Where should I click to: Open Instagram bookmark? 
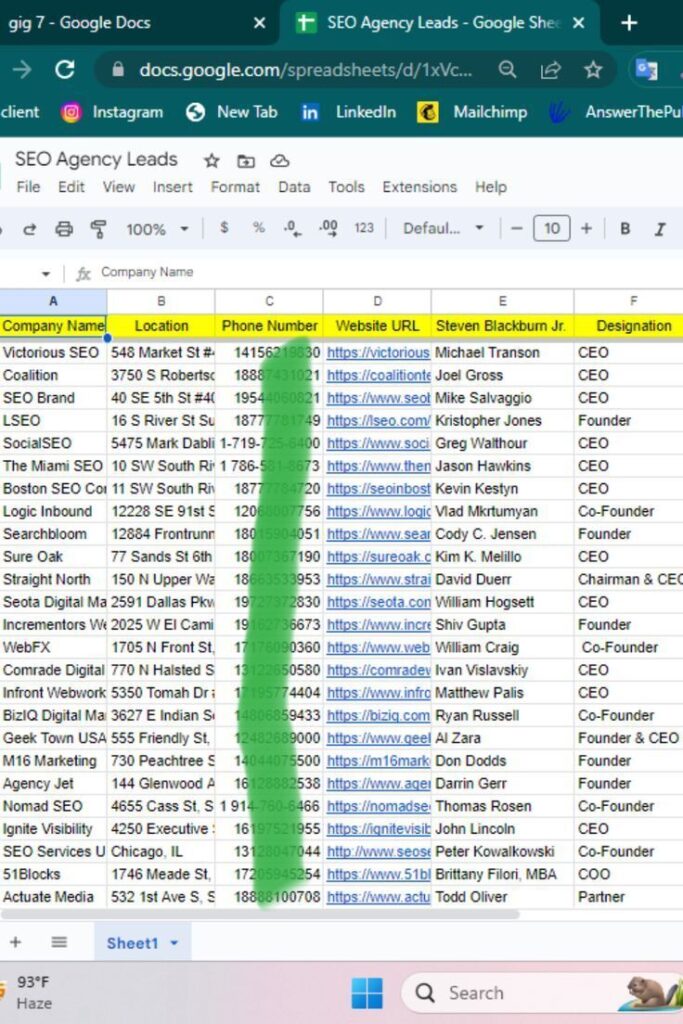click(x=112, y=112)
